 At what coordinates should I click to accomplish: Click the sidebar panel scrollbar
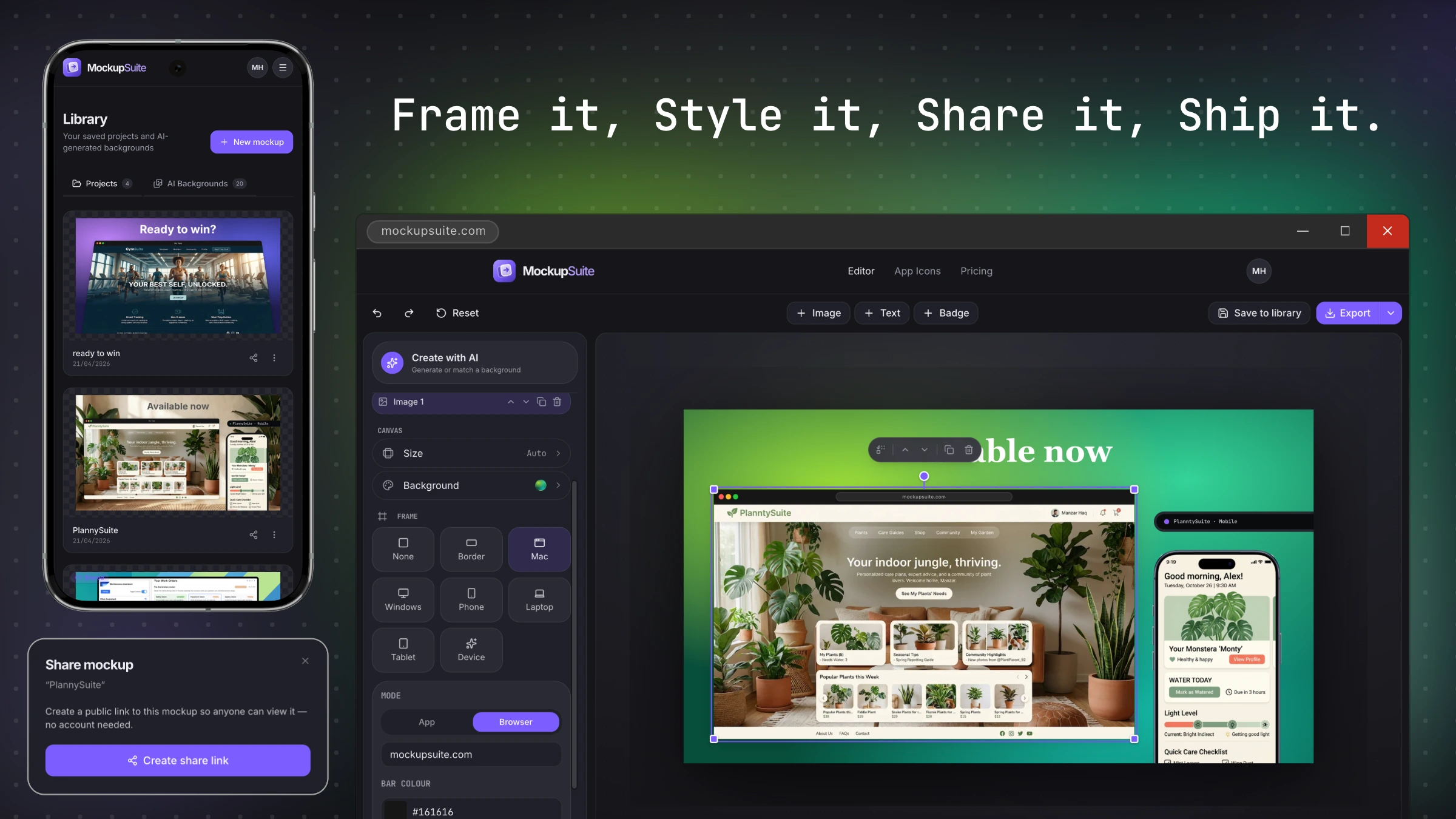pos(574,634)
